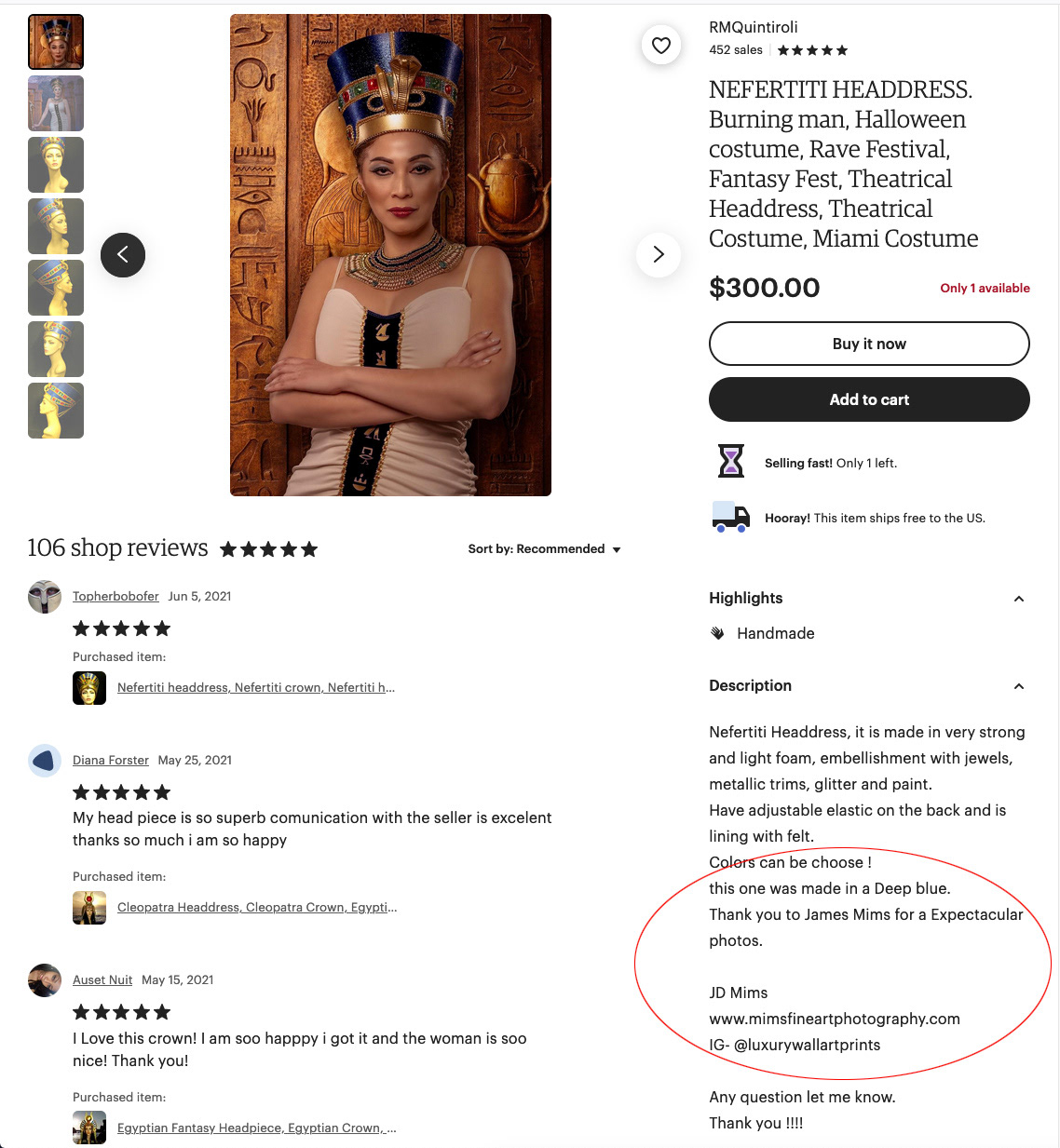Open Diana Forster's profile avatar
1060x1148 pixels.
45,761
